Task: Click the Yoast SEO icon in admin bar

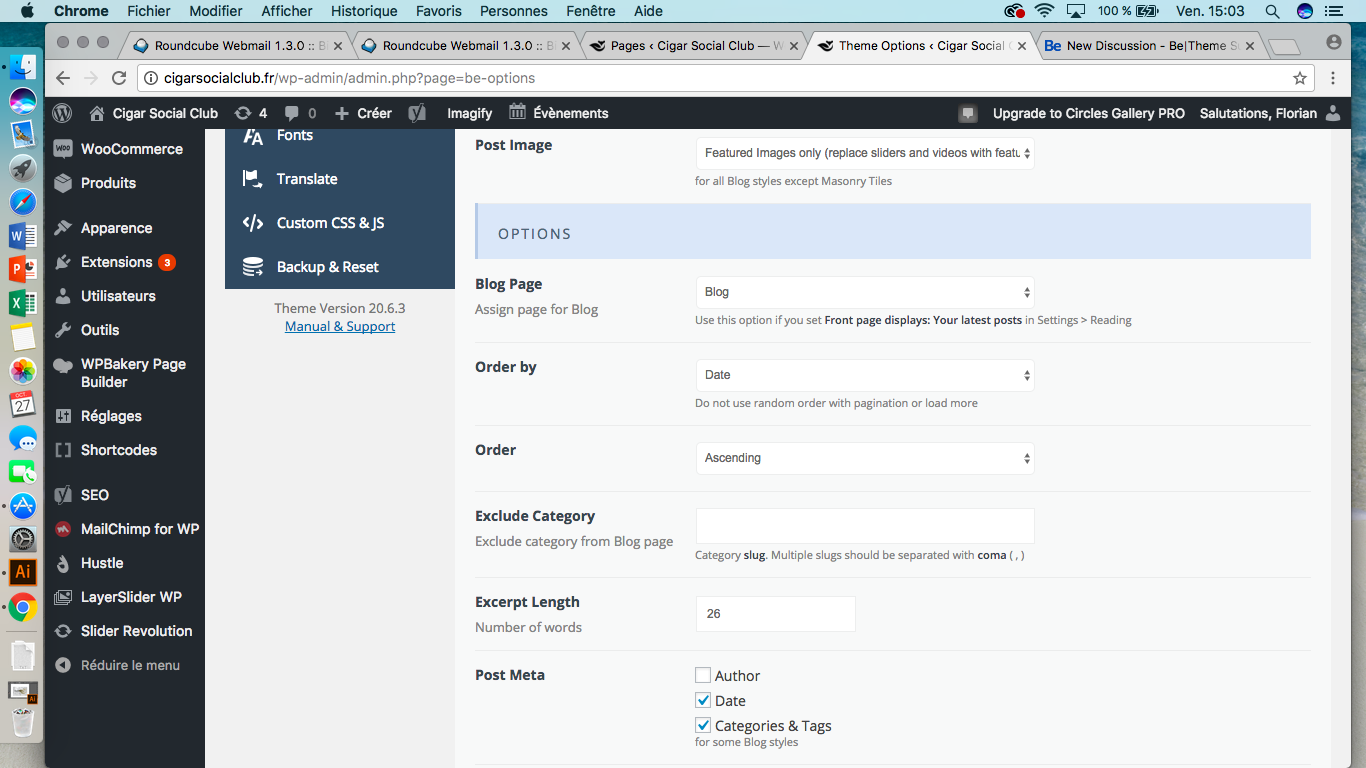Action: pos(417,113)
